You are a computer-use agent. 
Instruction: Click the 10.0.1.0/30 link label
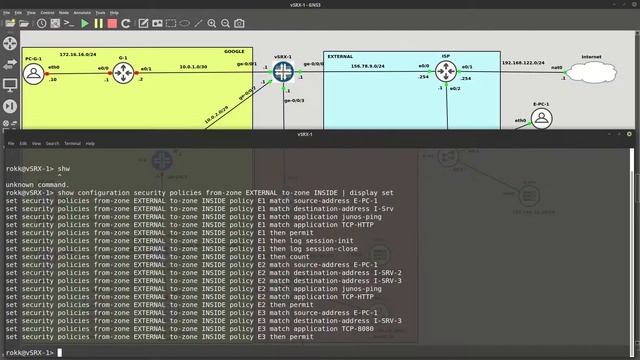[x=193, y=67]
